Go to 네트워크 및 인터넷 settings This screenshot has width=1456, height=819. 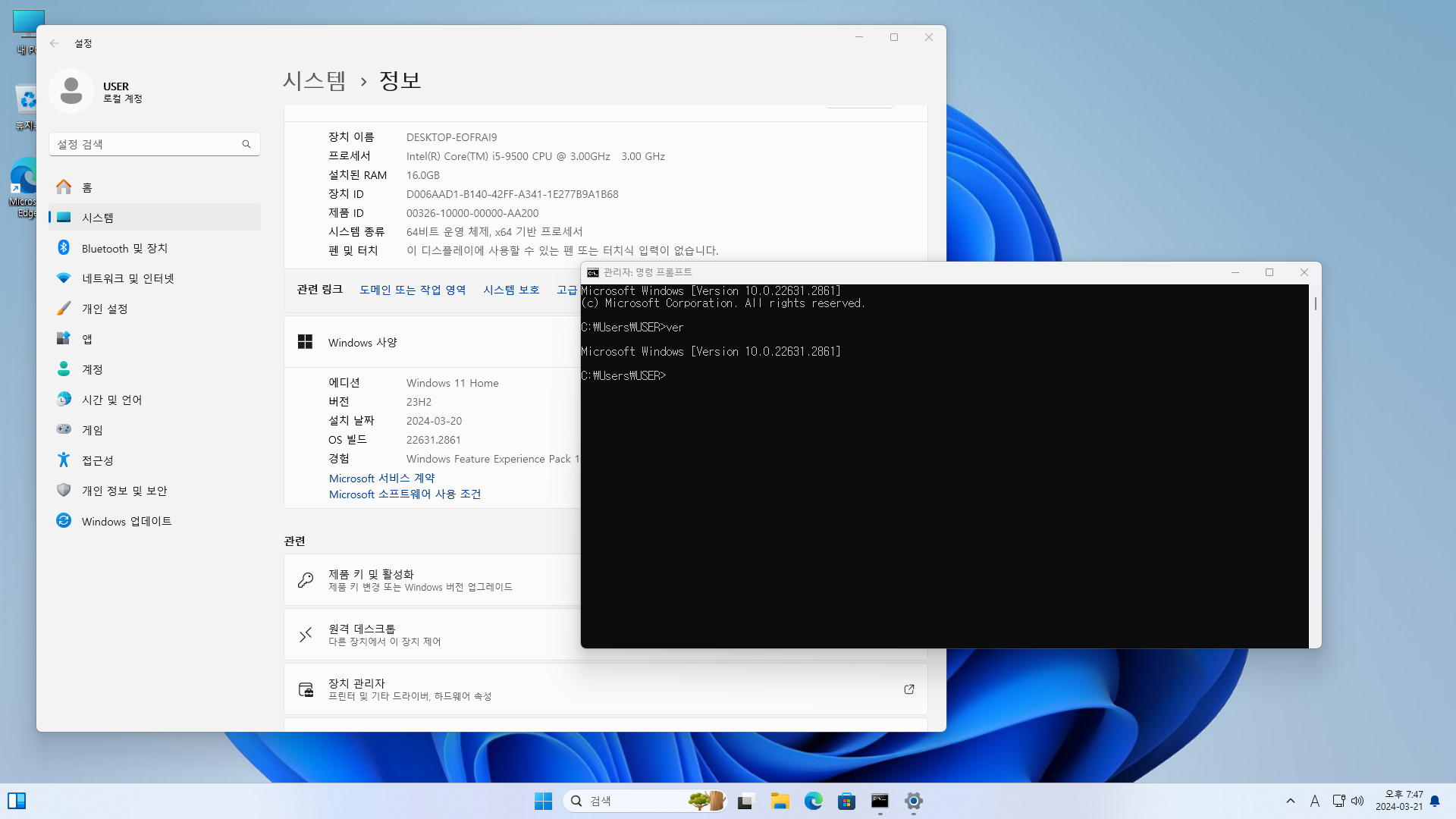click(155, 278)
